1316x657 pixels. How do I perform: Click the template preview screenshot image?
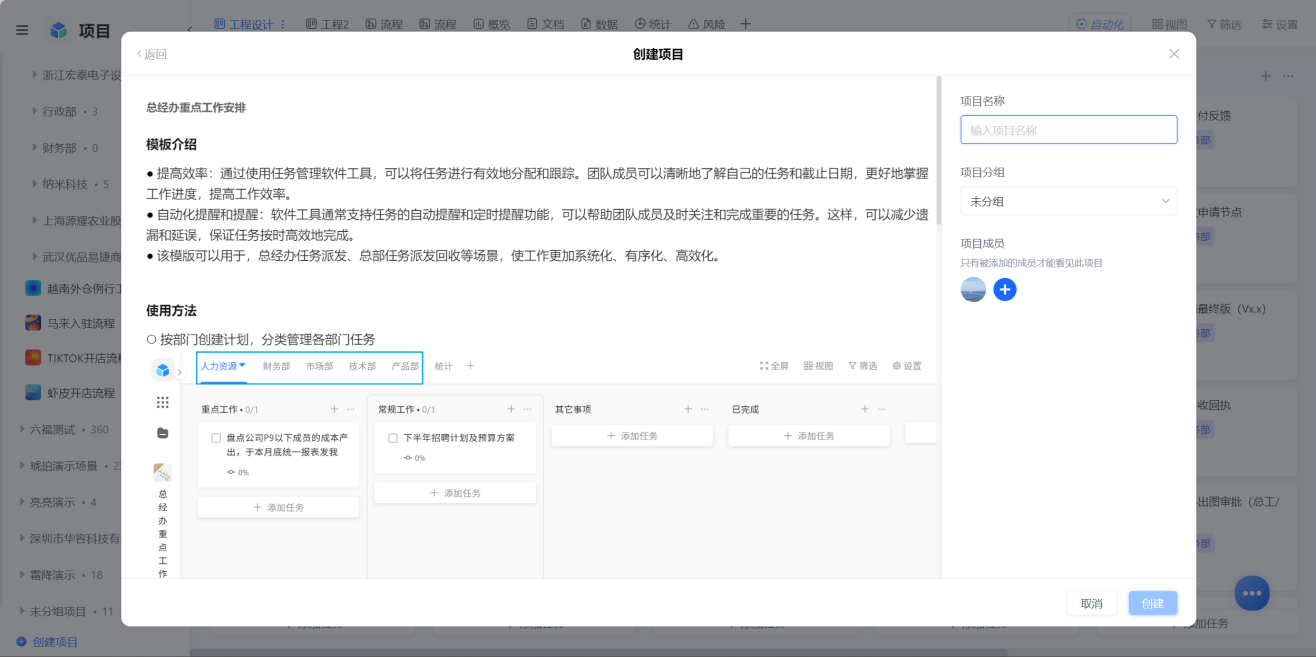(541, 465)
